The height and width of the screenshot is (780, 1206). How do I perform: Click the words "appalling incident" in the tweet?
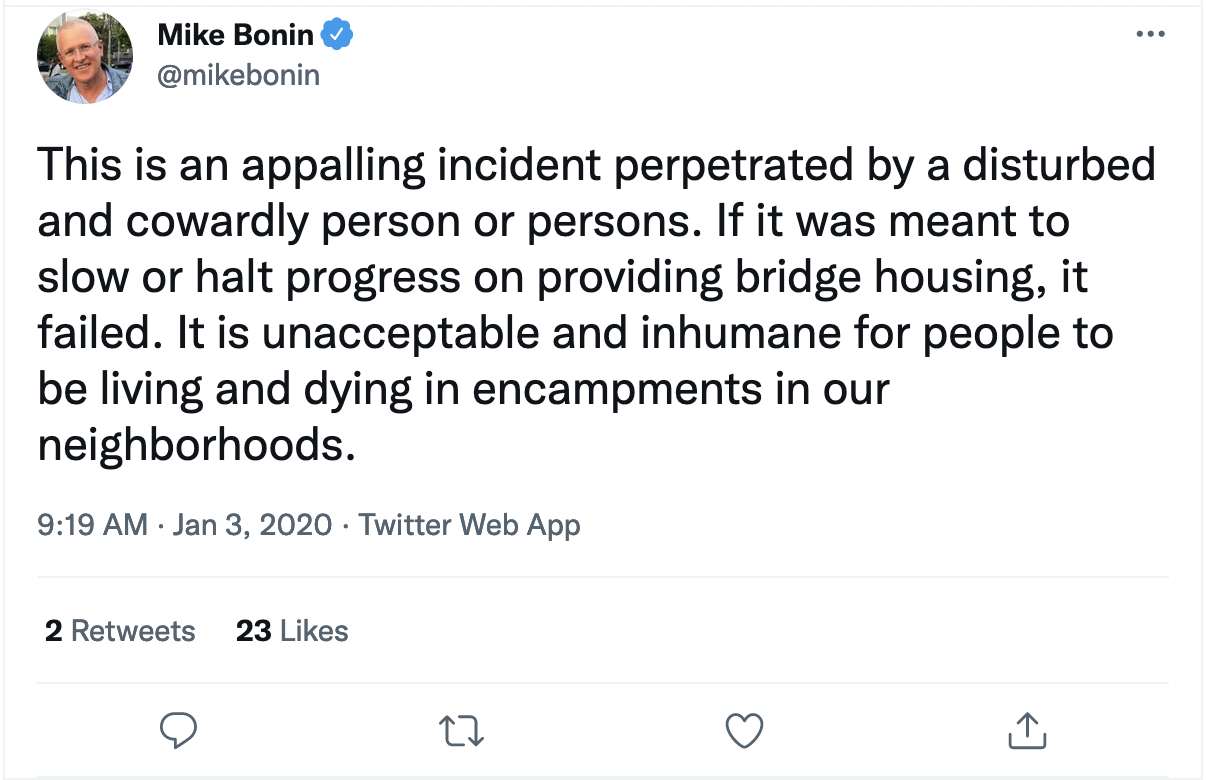coord(370,165)
